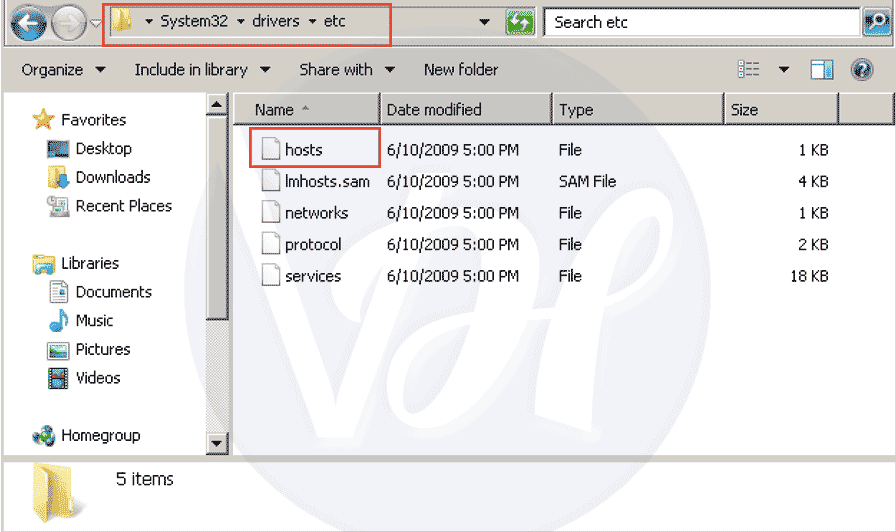
Task: Open the Desktop favorite
Action: 103,149
